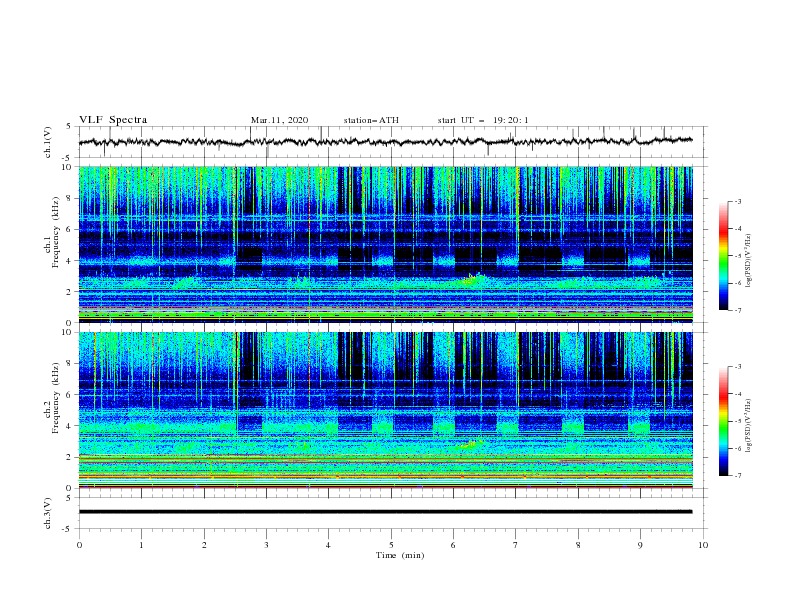
Task: Click the time axis tick label '2'
Action: pos(204,545)
